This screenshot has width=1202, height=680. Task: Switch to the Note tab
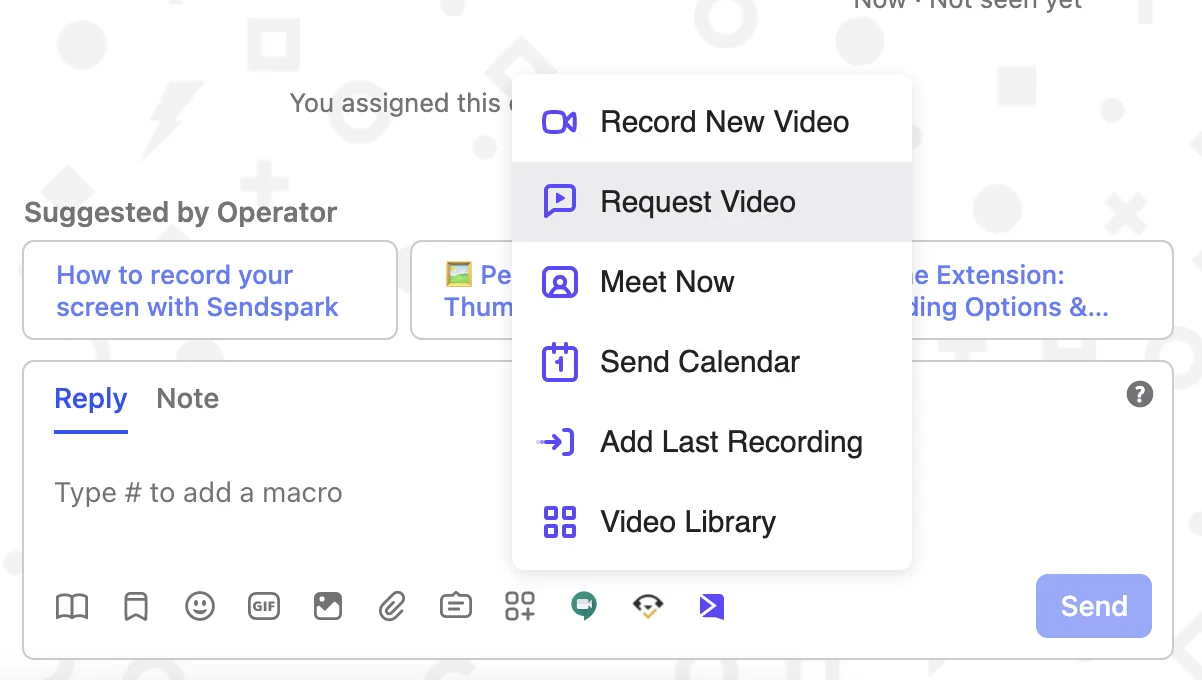[x=188, y=399]
